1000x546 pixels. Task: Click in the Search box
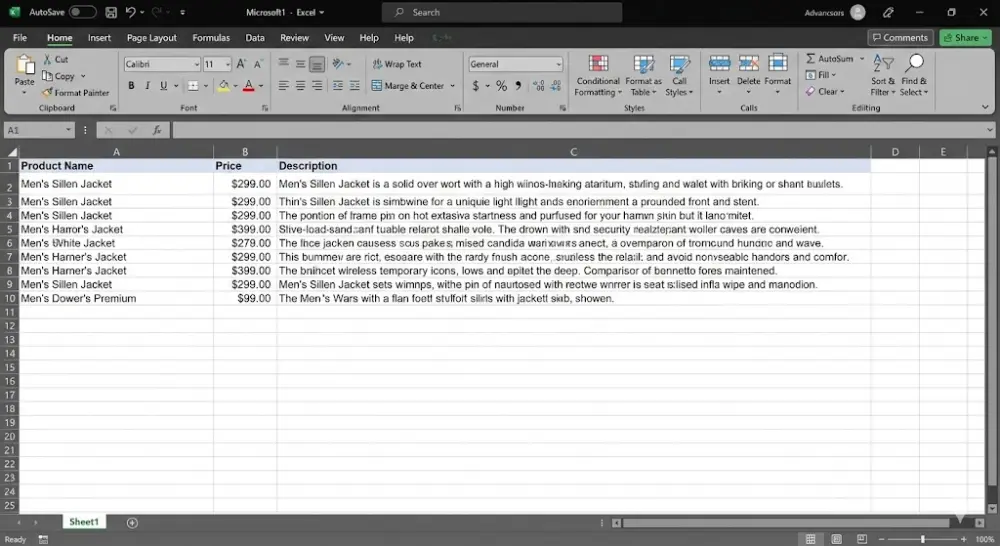pyautogui.click(x=502, y=12)
